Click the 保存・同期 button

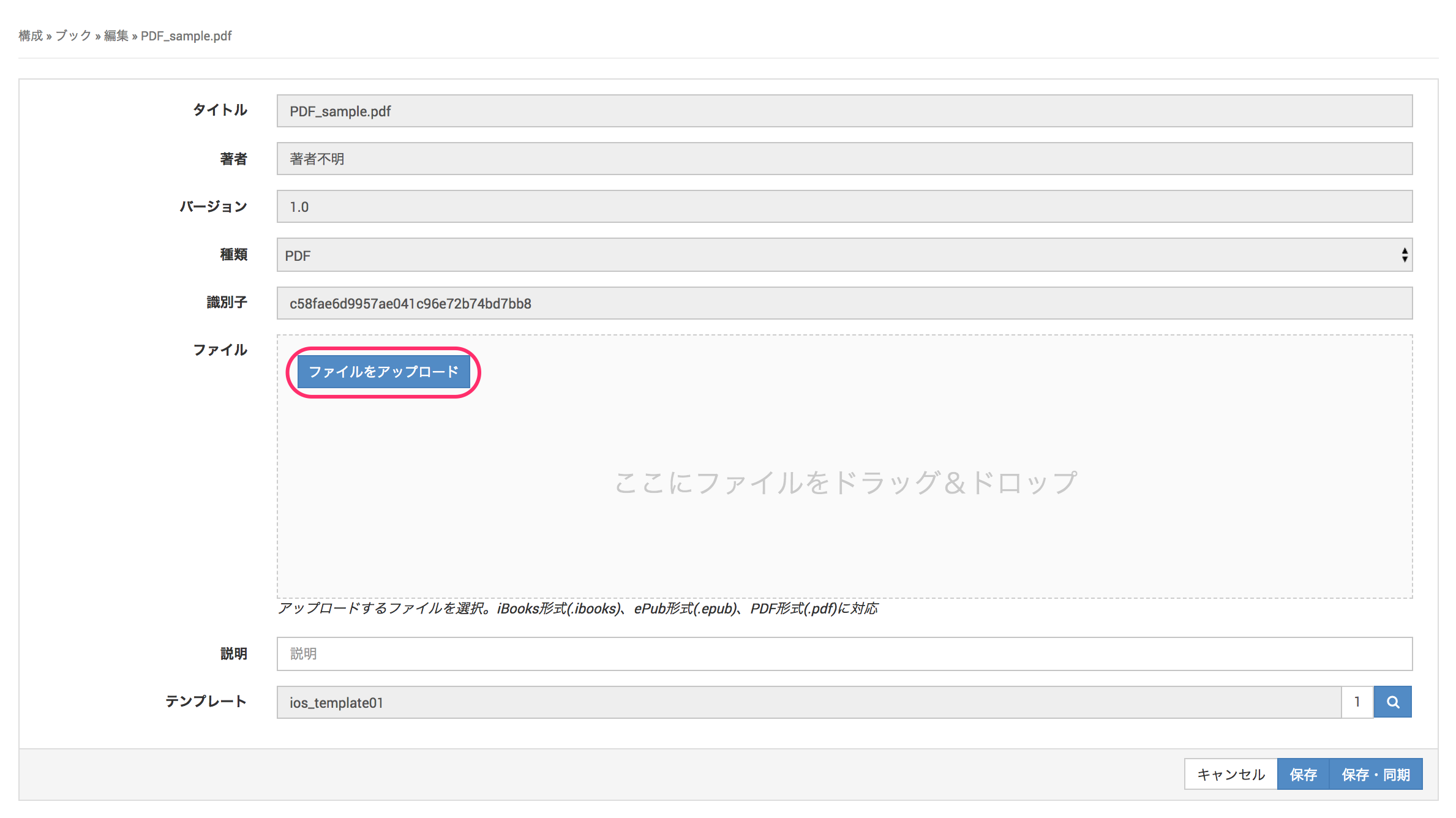pyautogui.click(x=1376, y=775)
